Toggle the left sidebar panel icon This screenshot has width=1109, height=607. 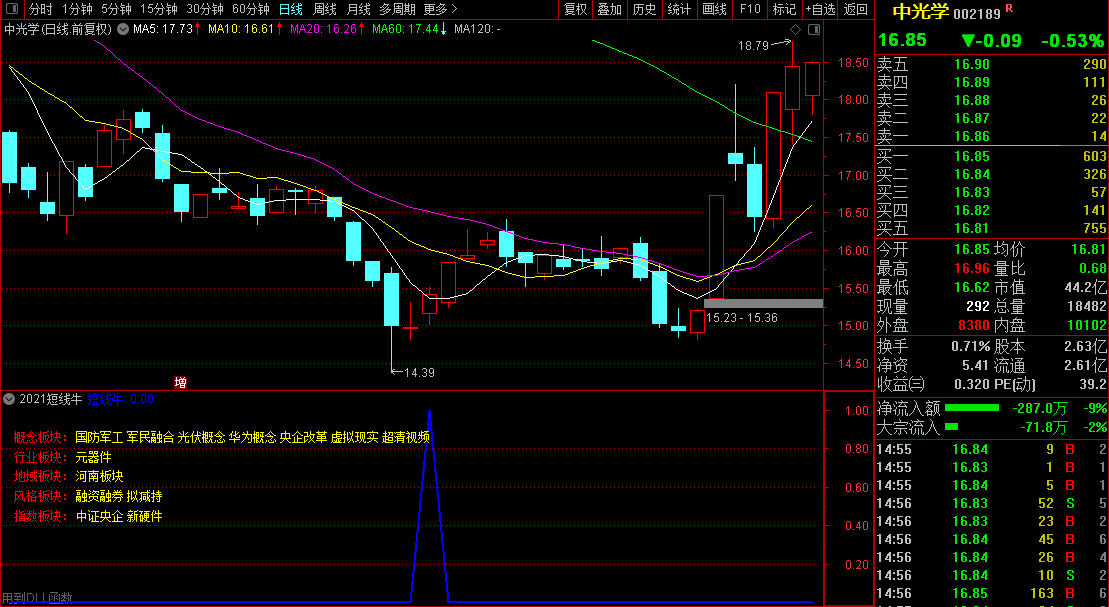click(x=13, y=9)
